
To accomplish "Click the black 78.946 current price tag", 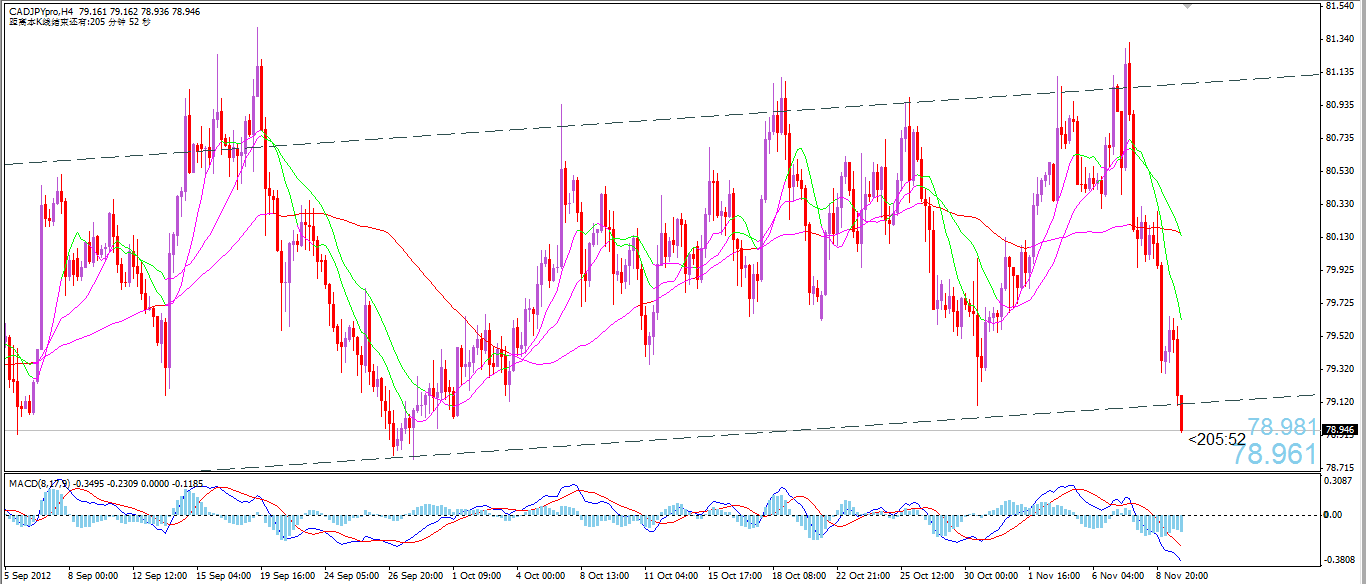I will pyautogui.click(x=1340, y=430).
